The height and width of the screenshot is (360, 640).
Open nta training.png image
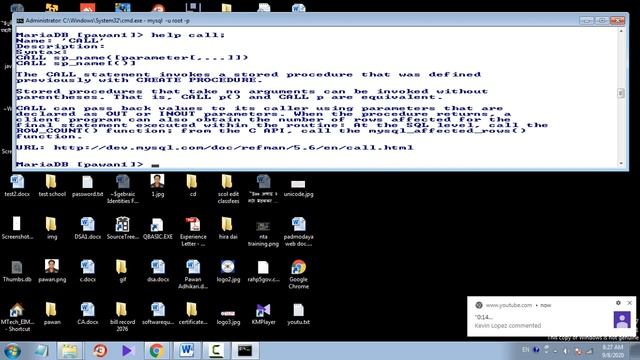tap(263, 233)
